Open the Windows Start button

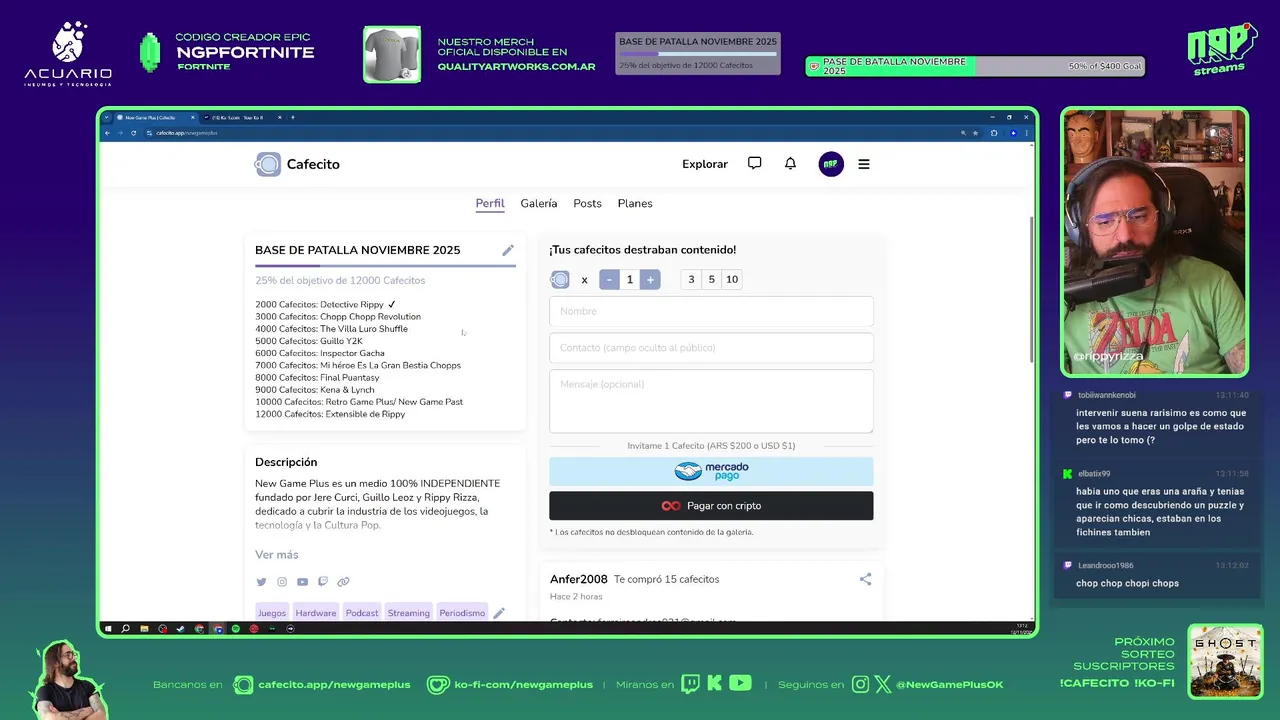(108, 629)
